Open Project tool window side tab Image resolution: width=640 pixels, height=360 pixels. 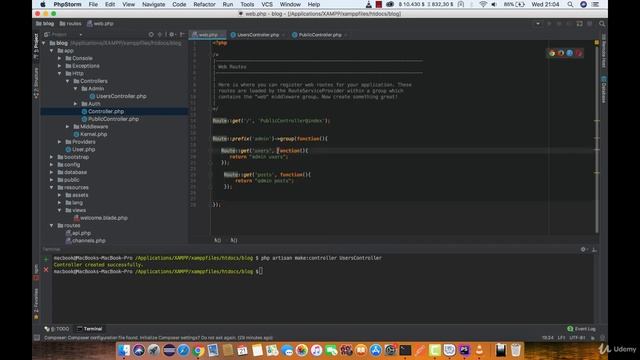36,46
